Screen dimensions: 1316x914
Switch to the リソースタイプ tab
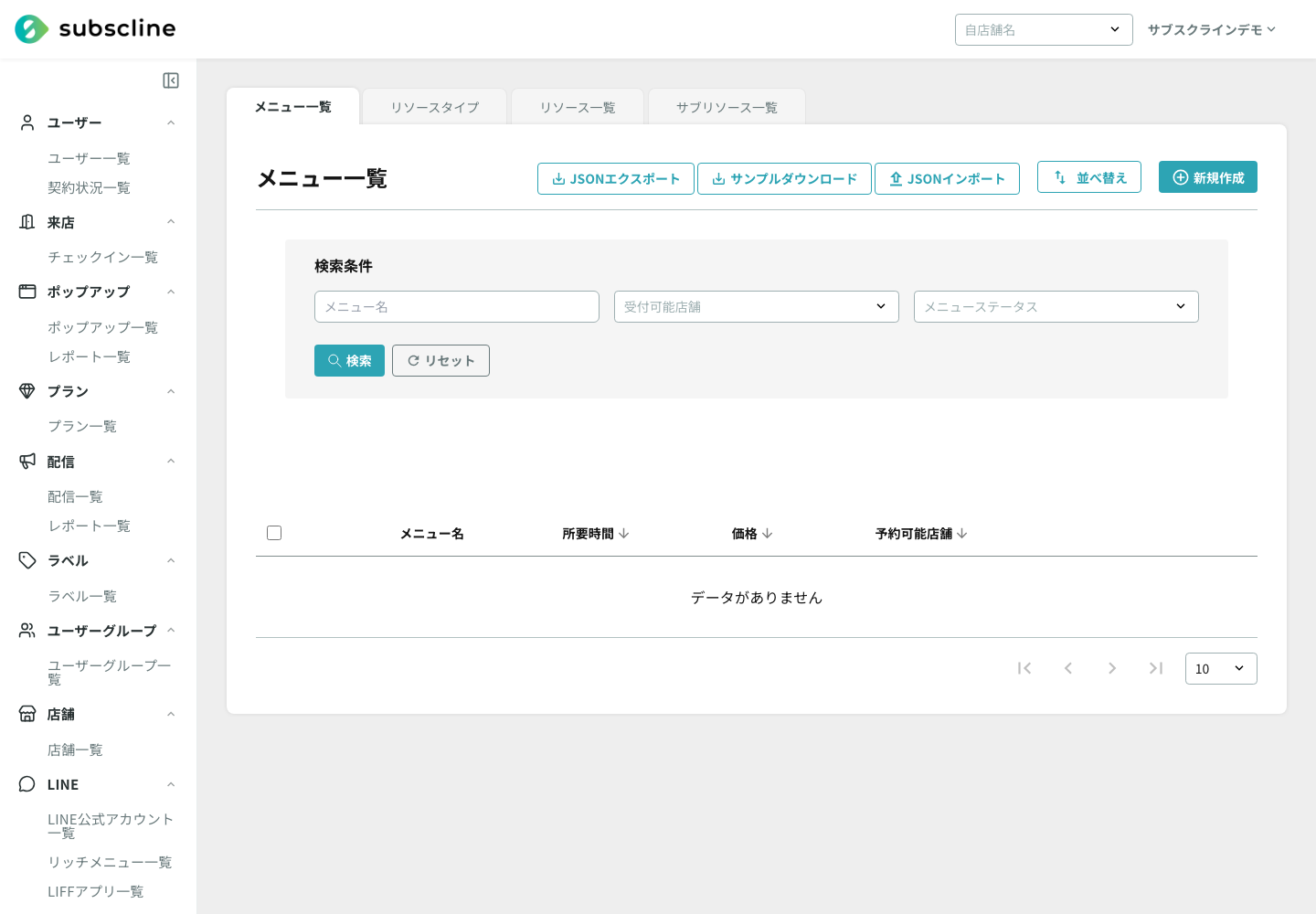click(x=435, y=107)
